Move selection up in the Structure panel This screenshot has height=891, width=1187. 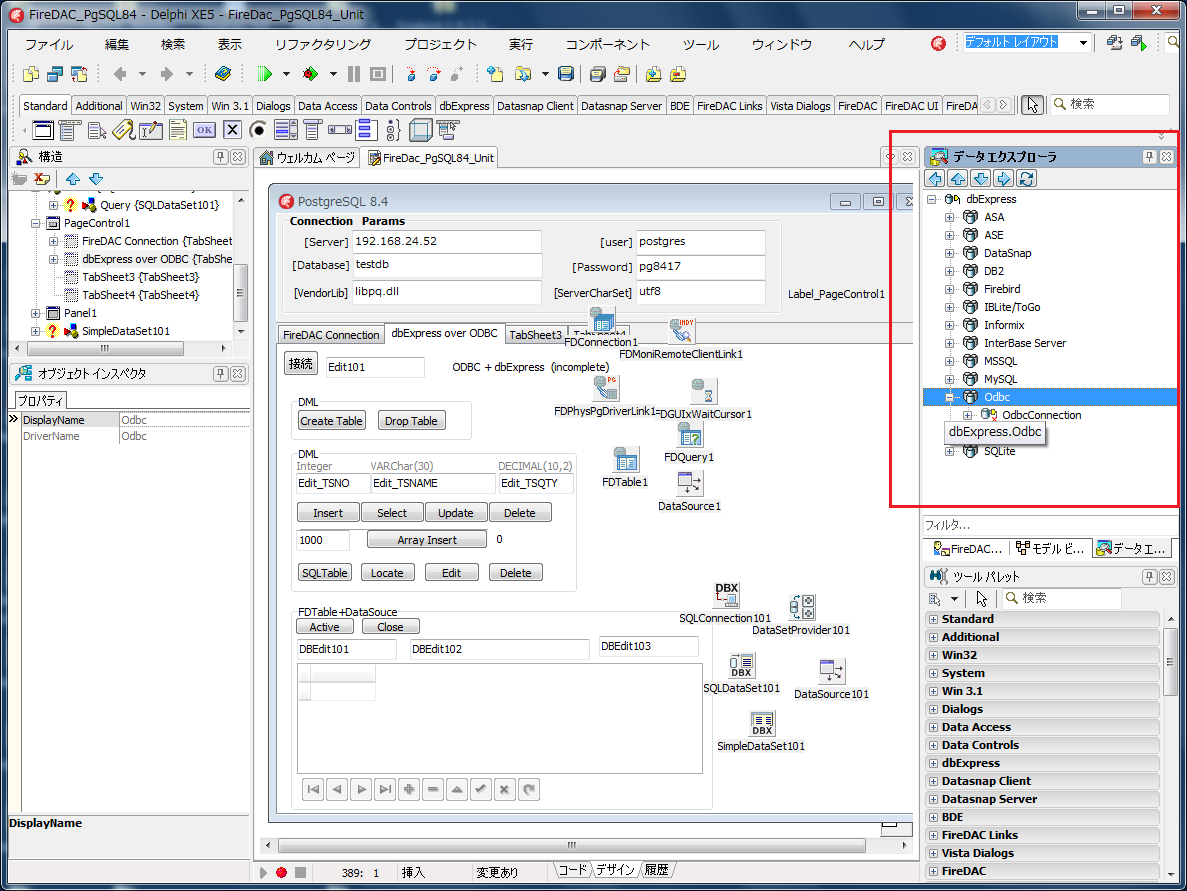point(73,179)
